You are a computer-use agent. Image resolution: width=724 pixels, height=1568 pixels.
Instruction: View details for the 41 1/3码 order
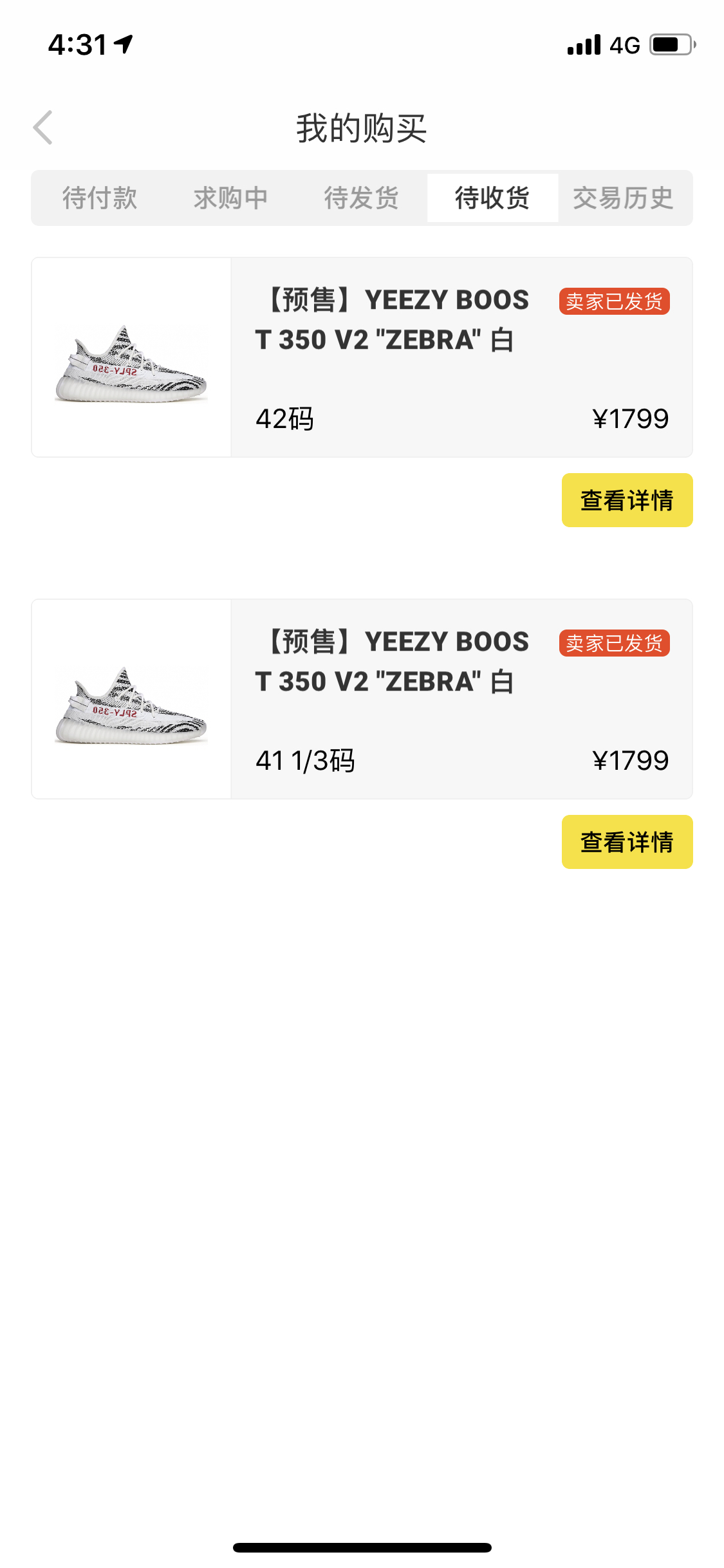[627, 842]
